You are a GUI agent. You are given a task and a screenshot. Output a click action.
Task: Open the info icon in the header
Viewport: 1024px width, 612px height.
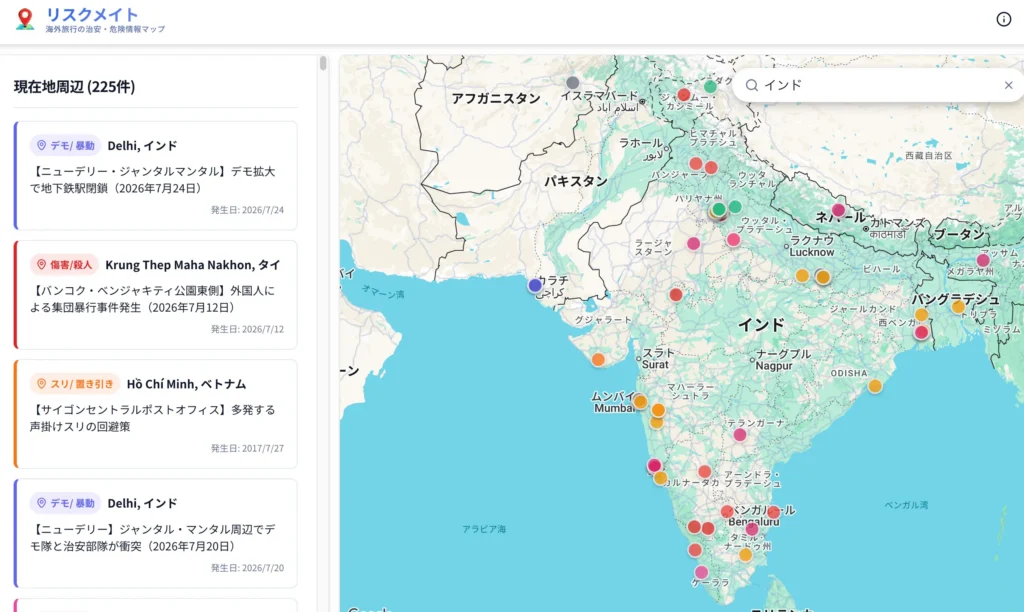(x=1004, y=19)
